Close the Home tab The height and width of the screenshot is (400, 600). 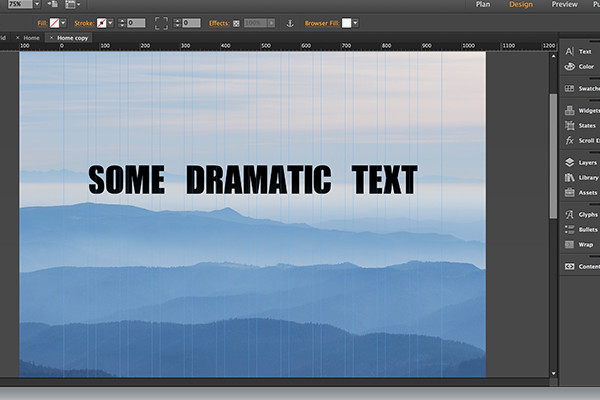click(18, 38)
